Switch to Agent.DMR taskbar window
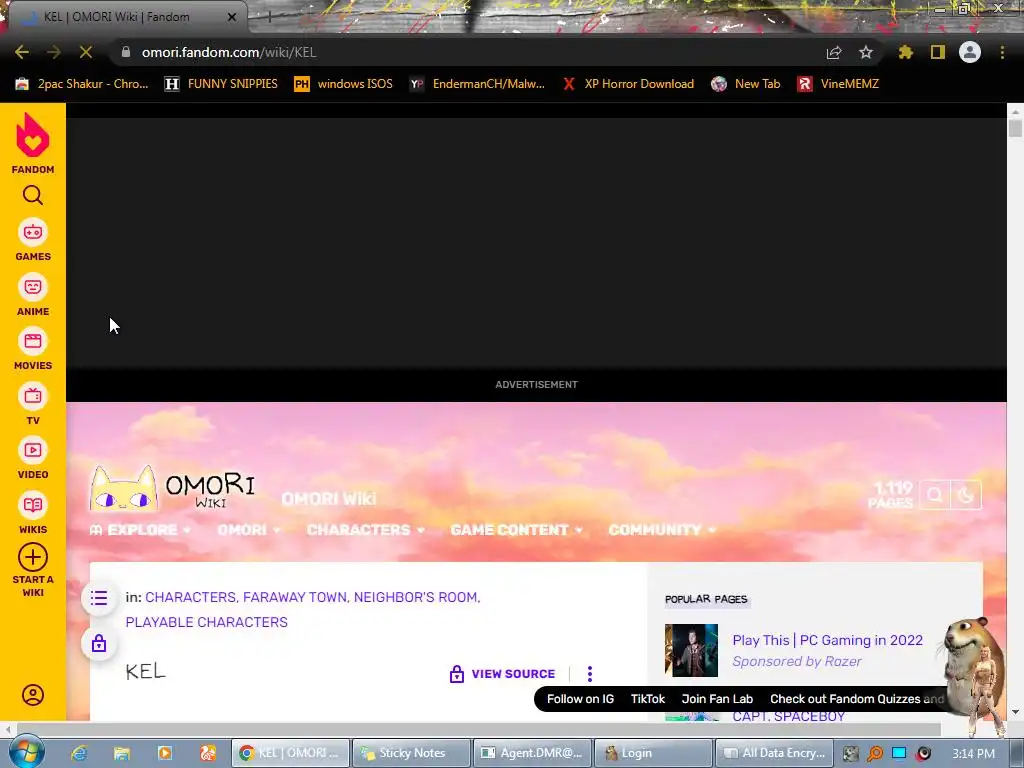The width and height of the screenshot is (1024, 768). pos(532,753)
